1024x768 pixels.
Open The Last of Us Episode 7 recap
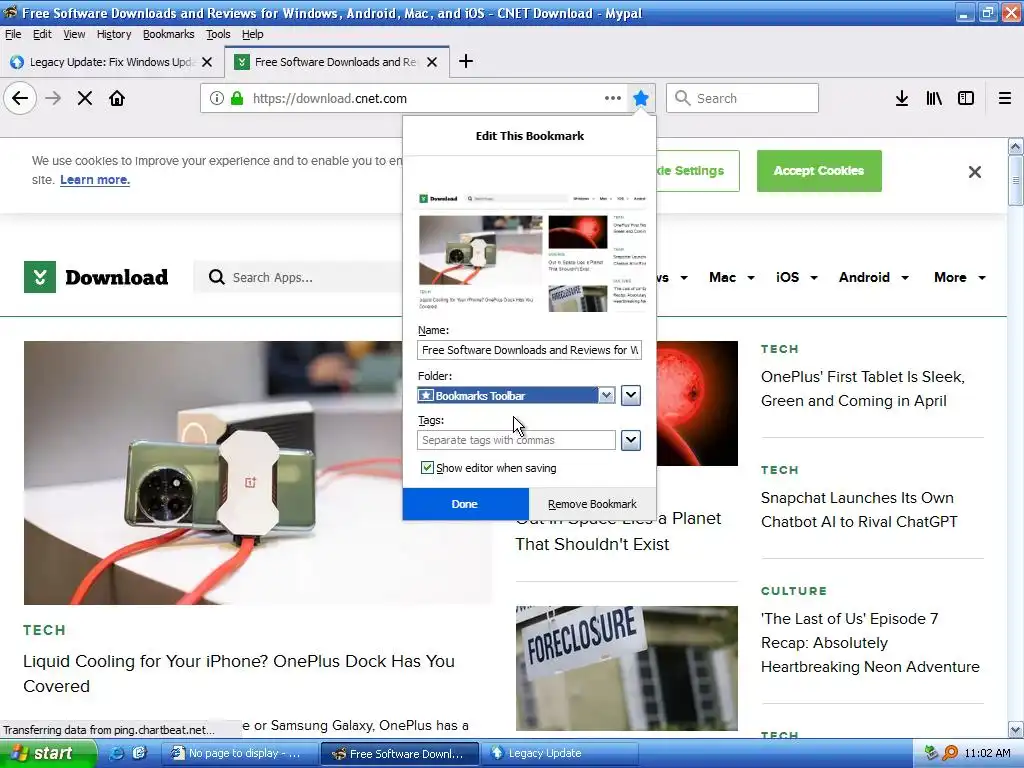pos(870,643)
